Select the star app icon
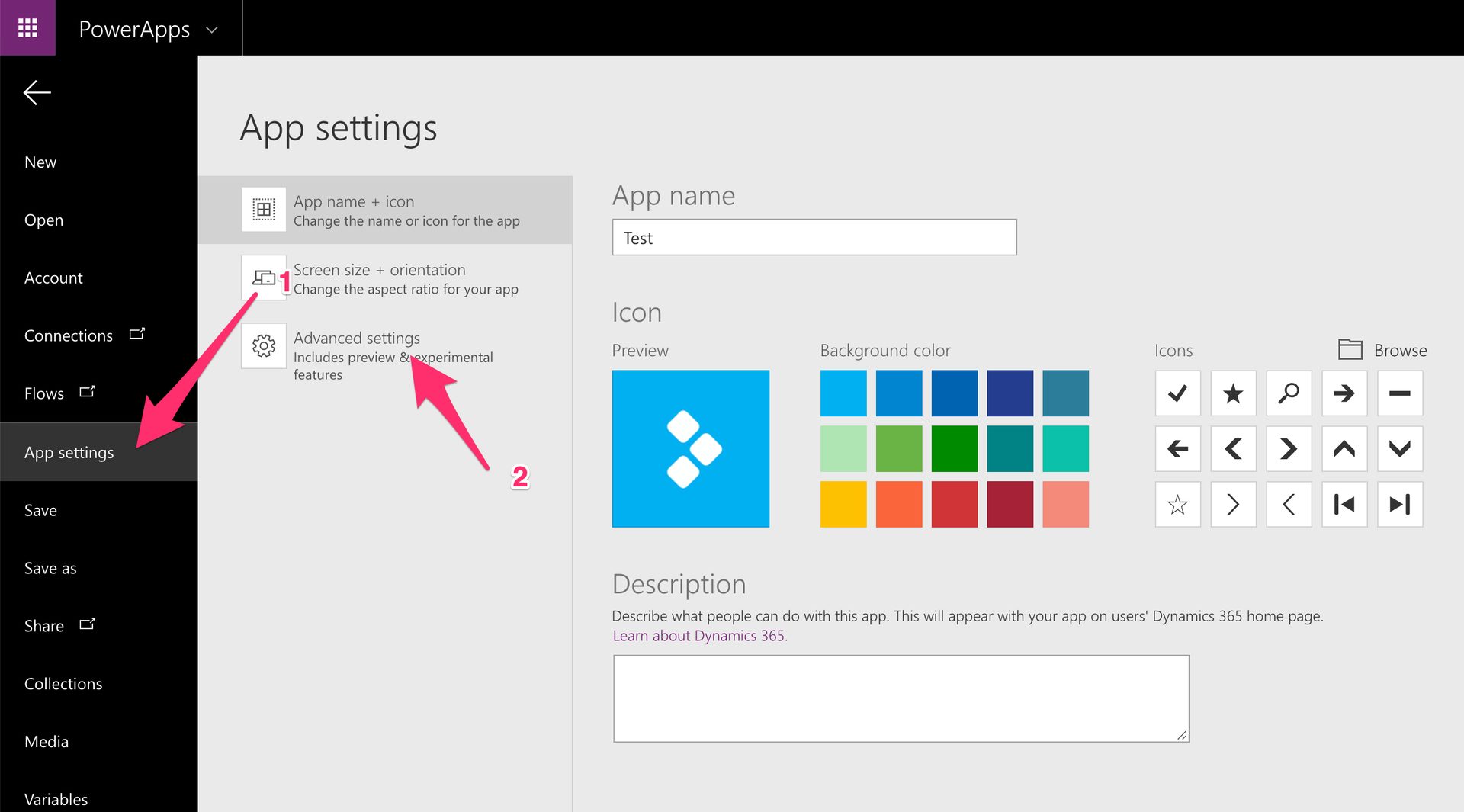1464x812 pixels. (1233, 393)
